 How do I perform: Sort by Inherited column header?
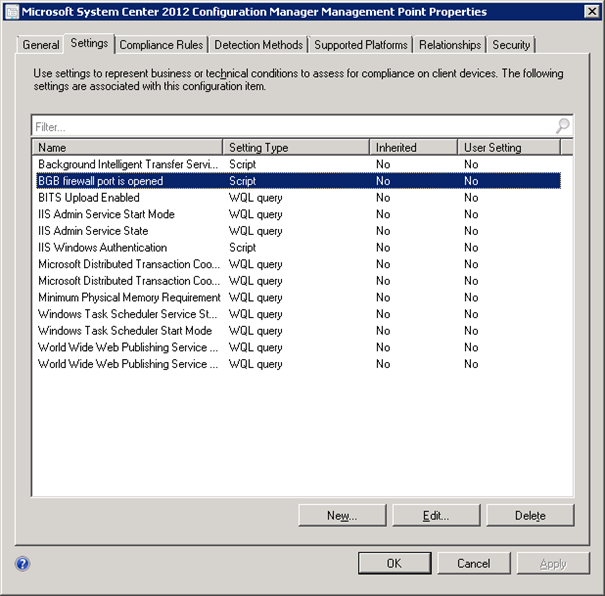[413, 147]
